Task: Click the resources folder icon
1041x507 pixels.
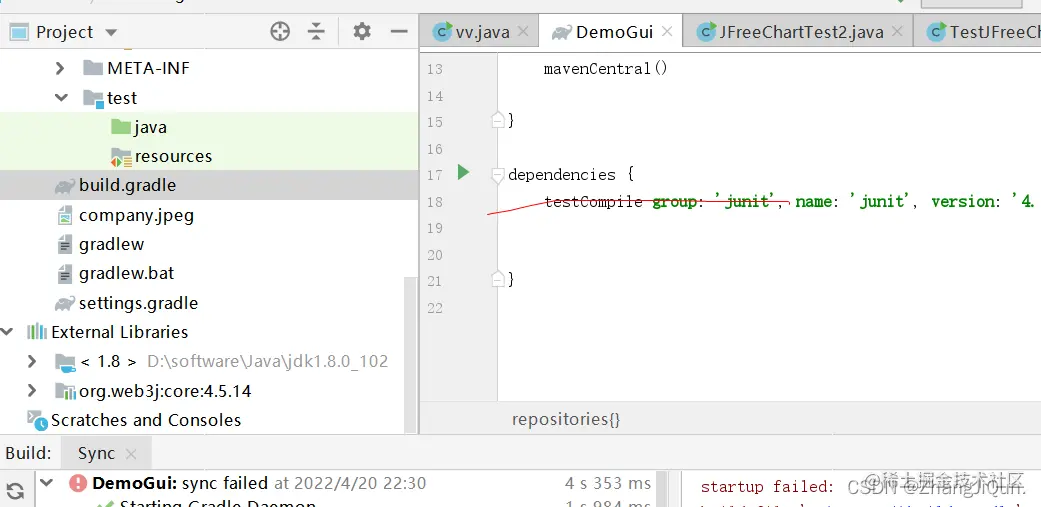Action: pos(121,157)
